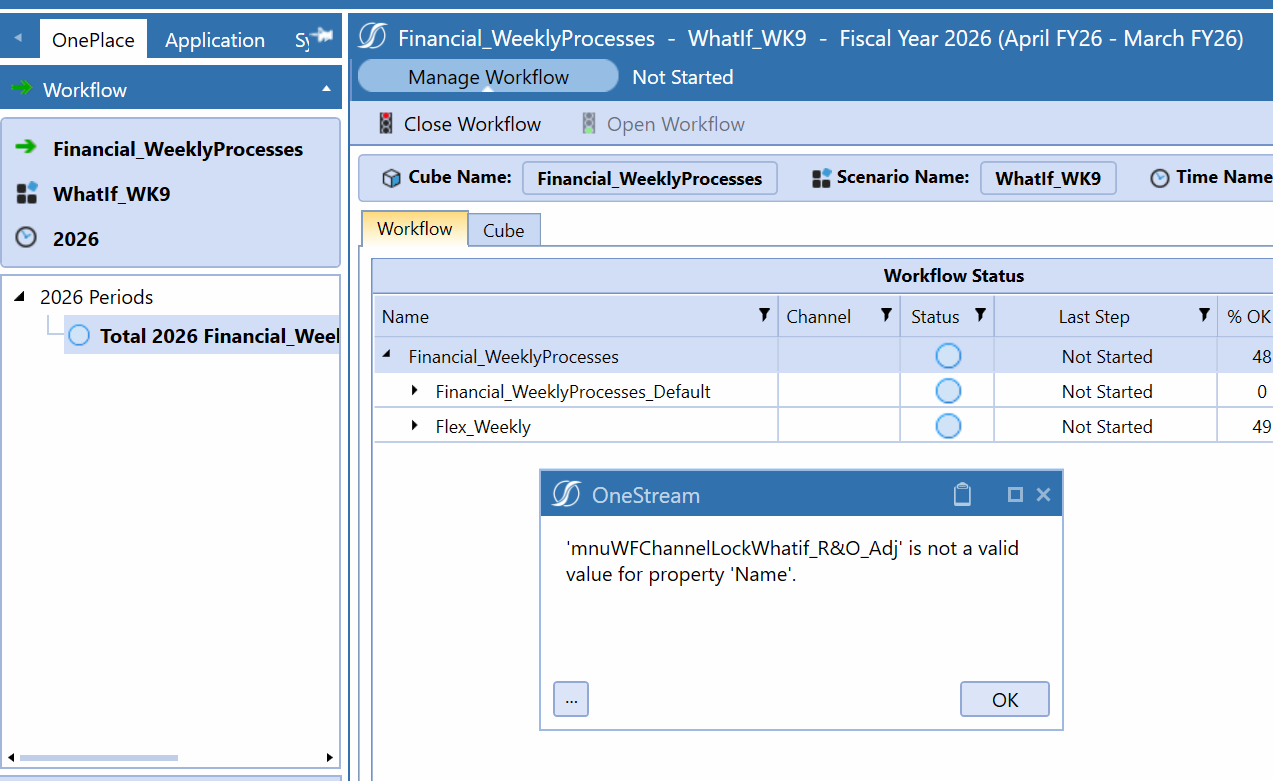Click the ellipsis button on the error dialog
The height and width of the screenshot is (781, 1273).
[570, 699]
